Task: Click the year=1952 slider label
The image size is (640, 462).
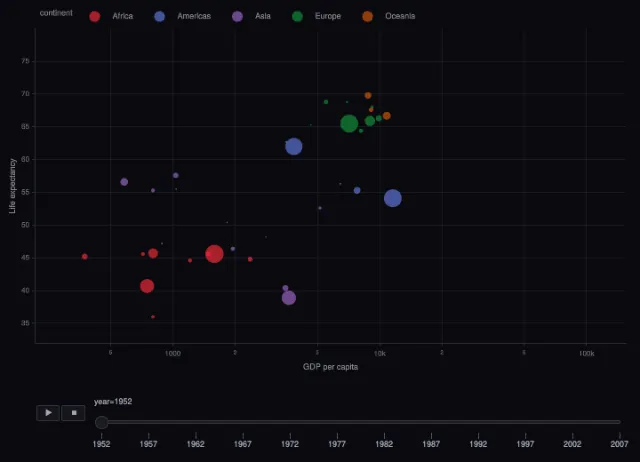Action: point(113,402)
